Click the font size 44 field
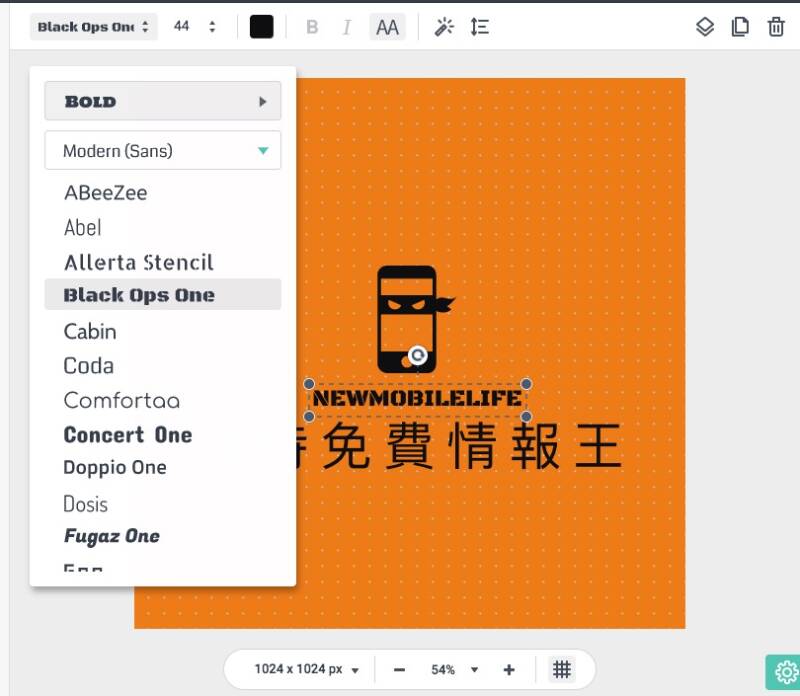This screenshot has width=800, height=696. click(x=182, y=27)
